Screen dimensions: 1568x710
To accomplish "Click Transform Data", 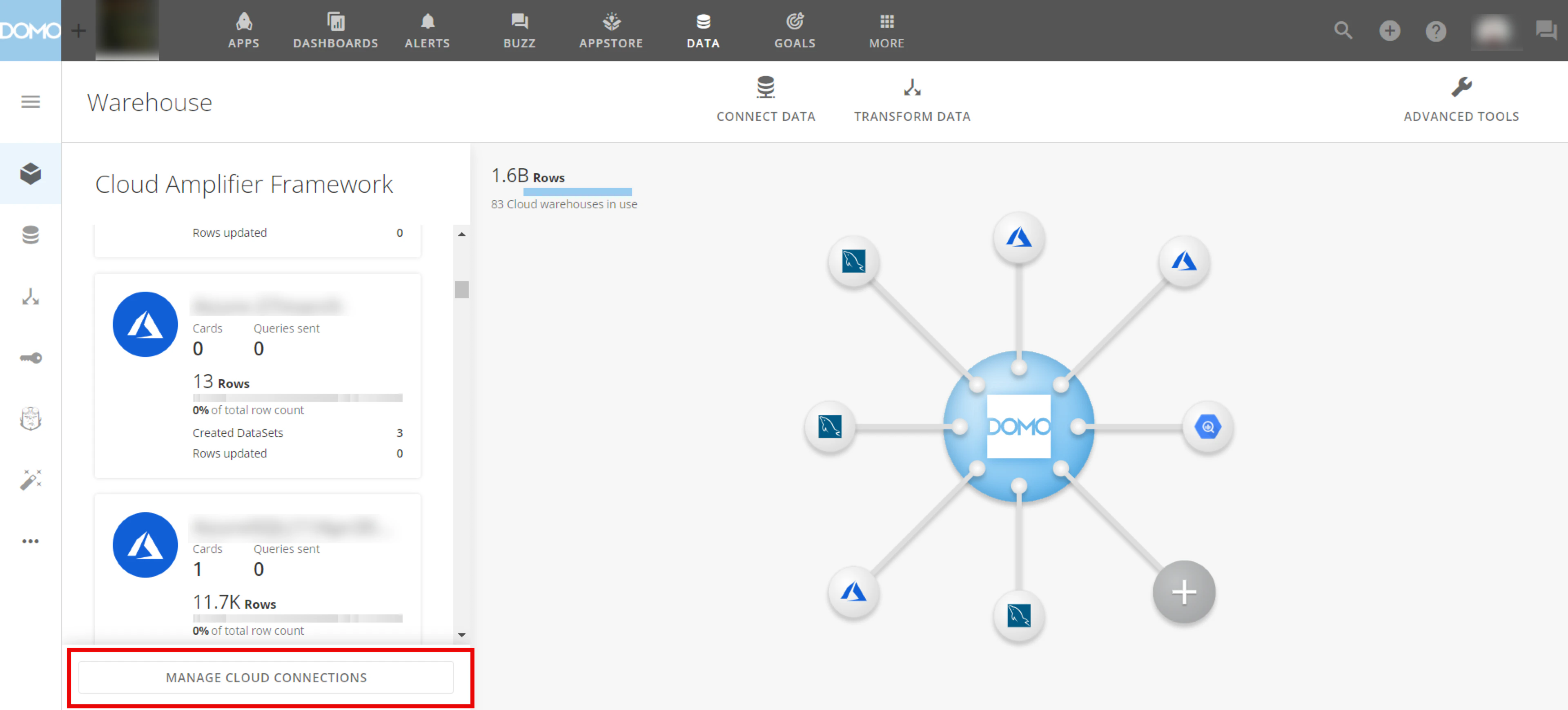I will click(912, 99).
